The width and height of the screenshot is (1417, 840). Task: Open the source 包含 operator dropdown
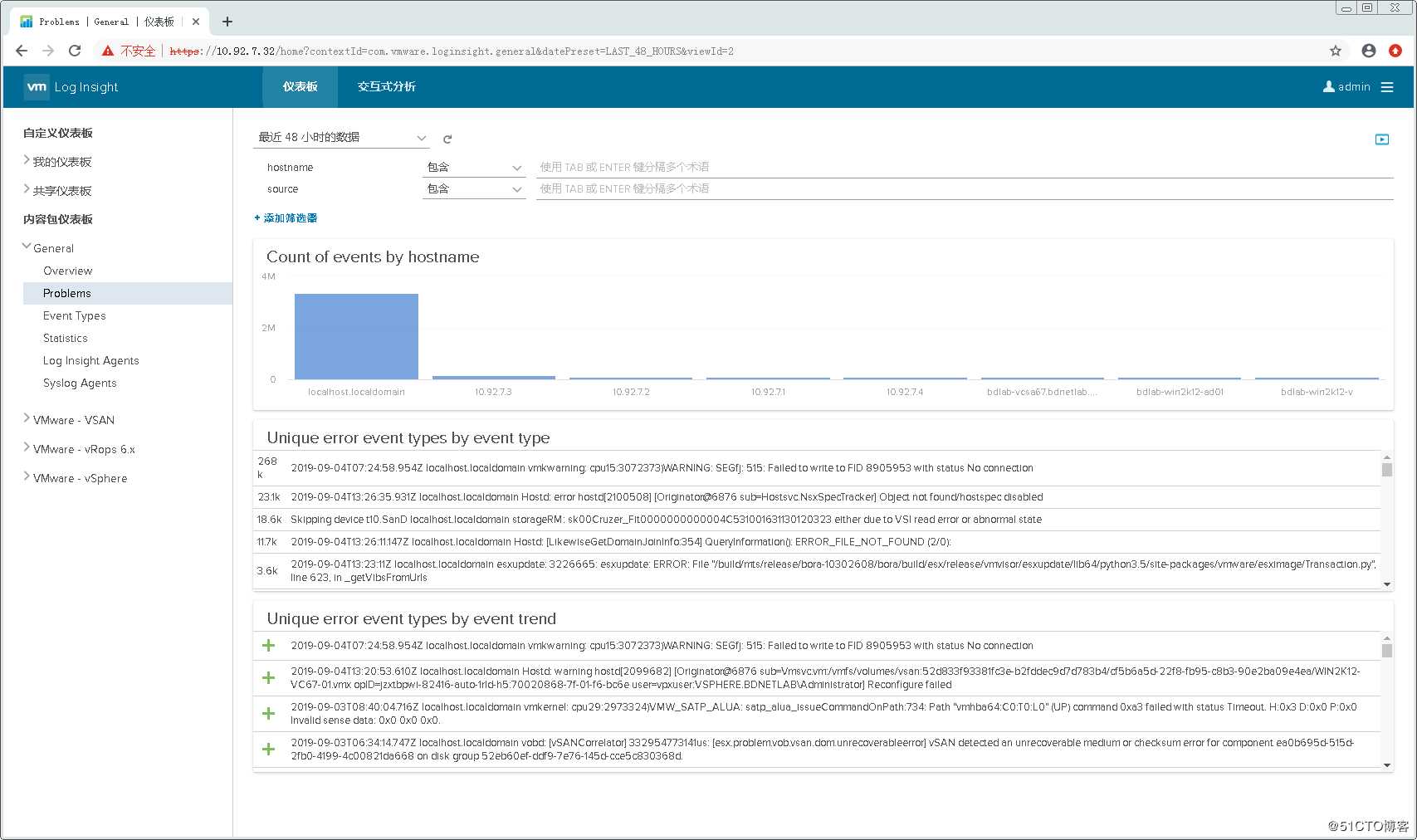474,189
